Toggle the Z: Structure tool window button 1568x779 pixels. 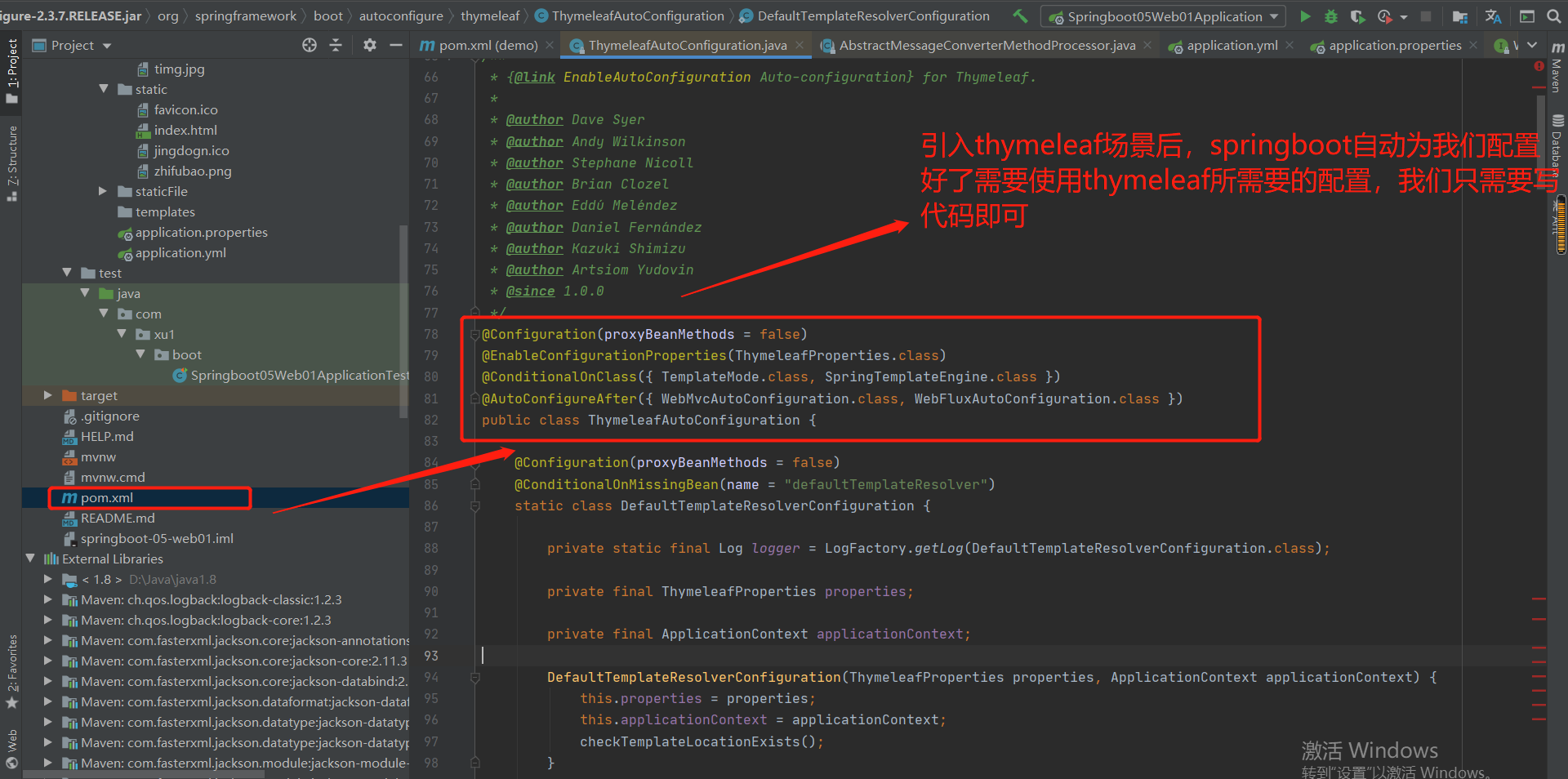(11, 163)
